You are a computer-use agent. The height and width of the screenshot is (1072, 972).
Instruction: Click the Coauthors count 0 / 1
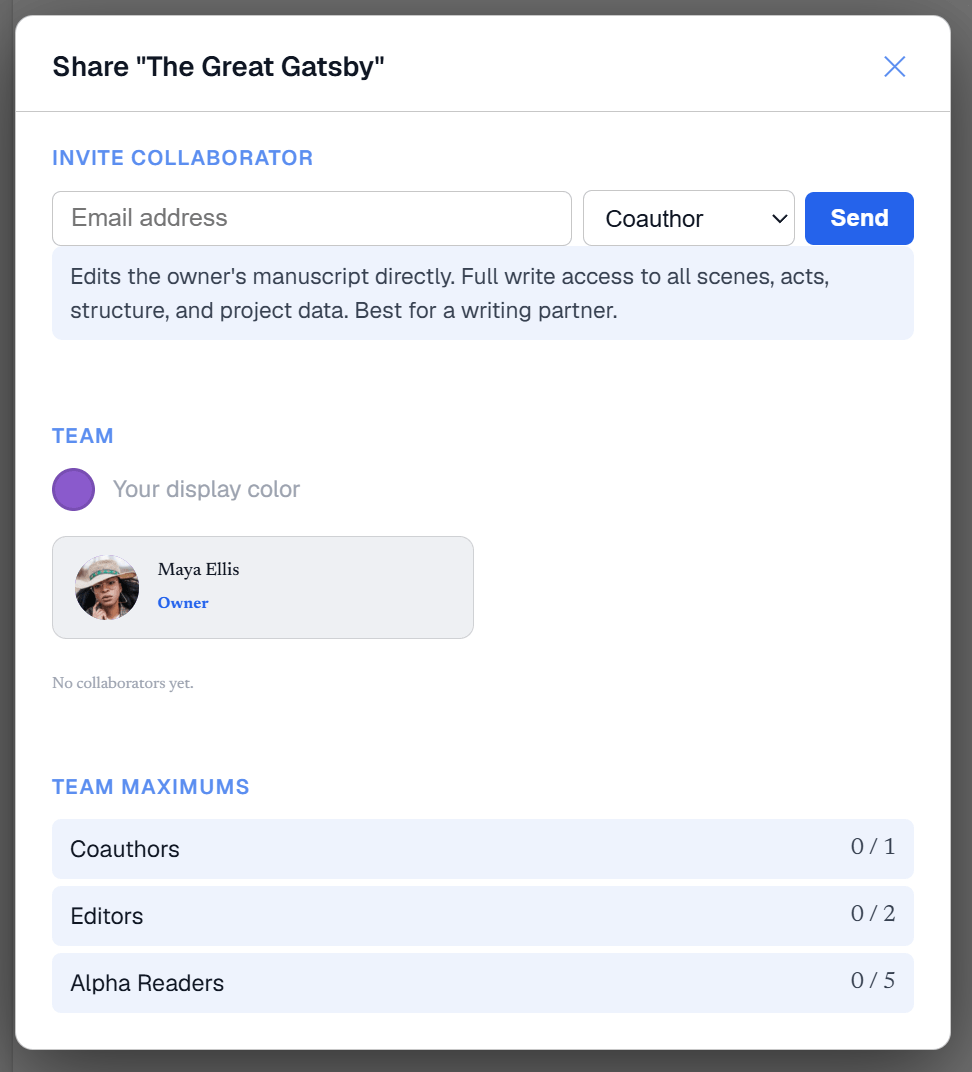[873, 846]
